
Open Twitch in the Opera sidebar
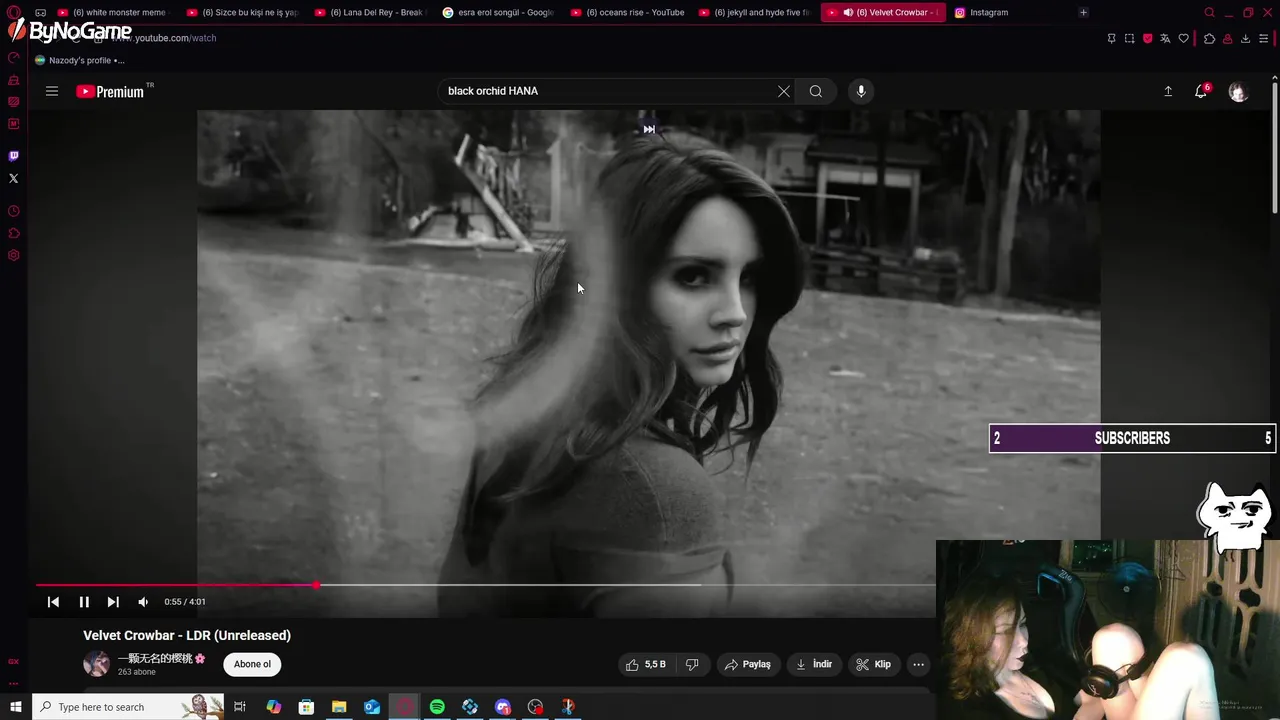click(13, 156)
